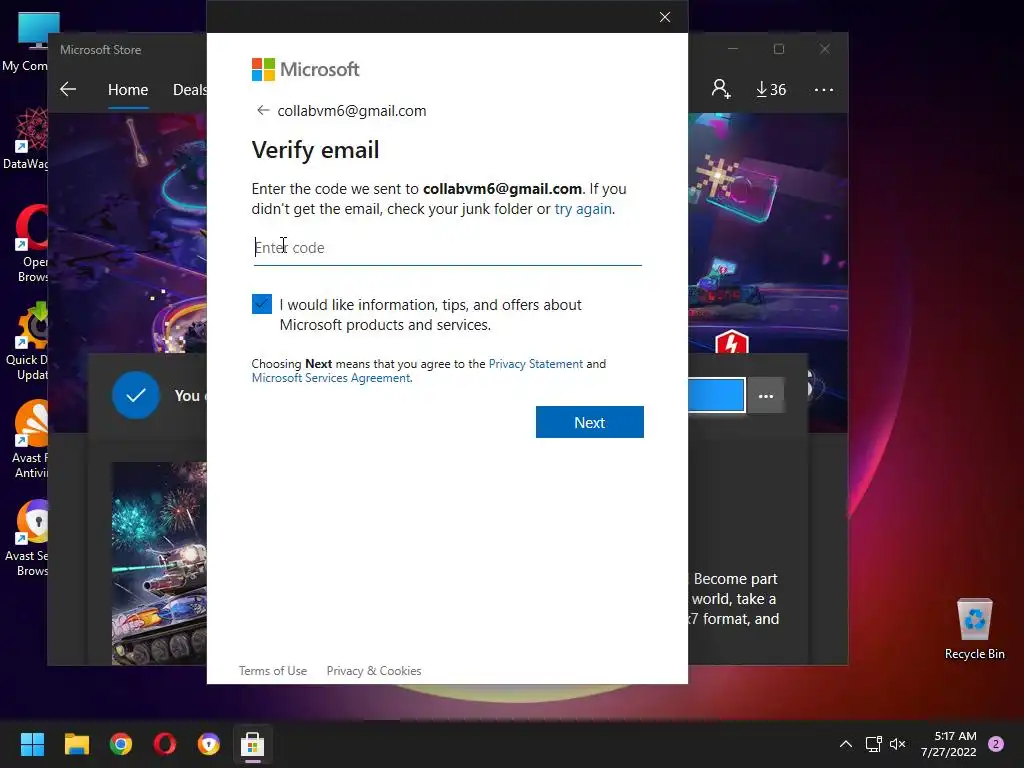Click the blue checkmark circle in Store

point(136,395)
